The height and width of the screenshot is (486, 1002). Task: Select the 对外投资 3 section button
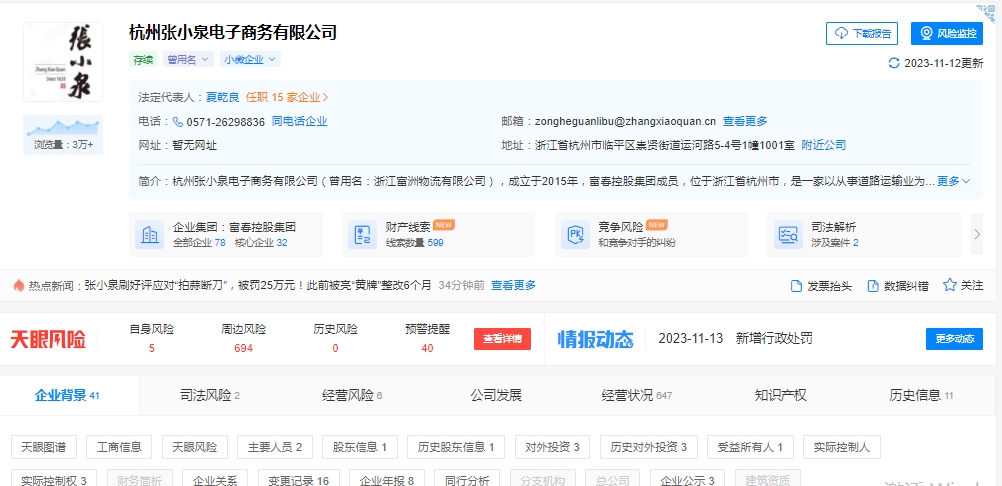point(553,447)
